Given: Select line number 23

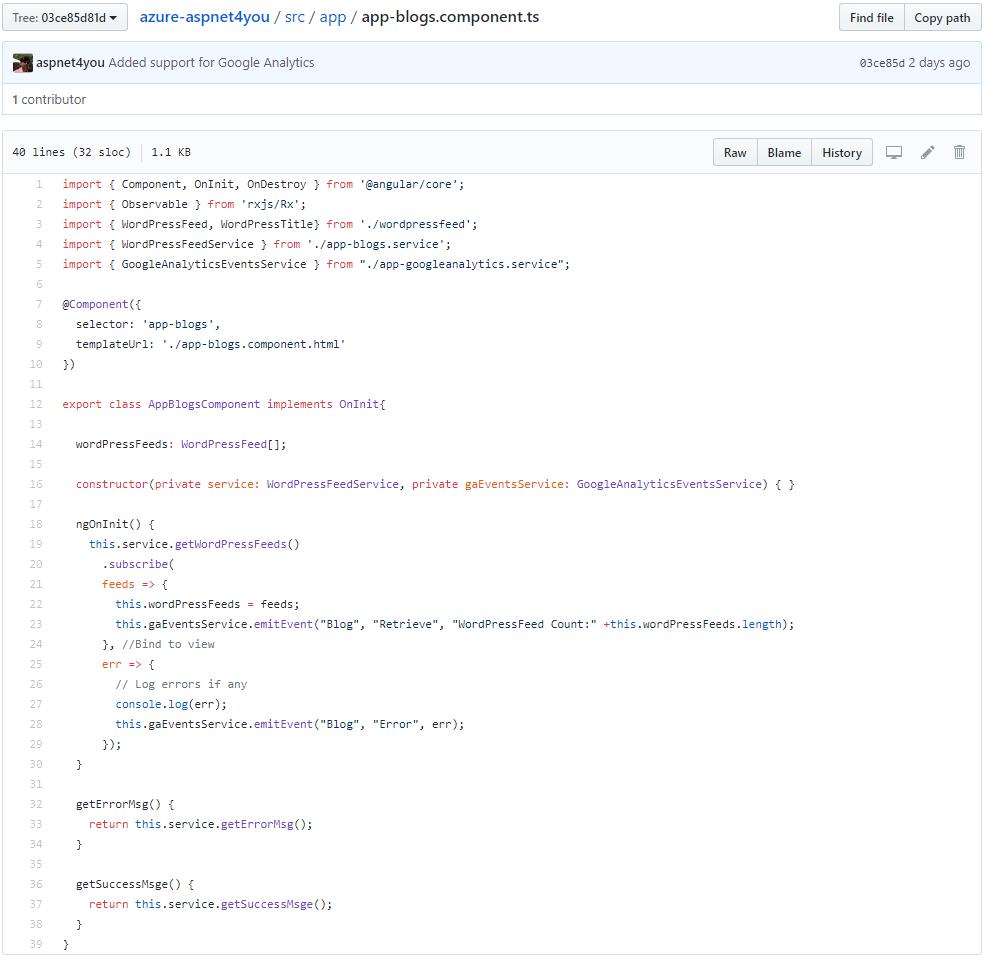Looking at the screenshot, I should (x=36, y=624).
